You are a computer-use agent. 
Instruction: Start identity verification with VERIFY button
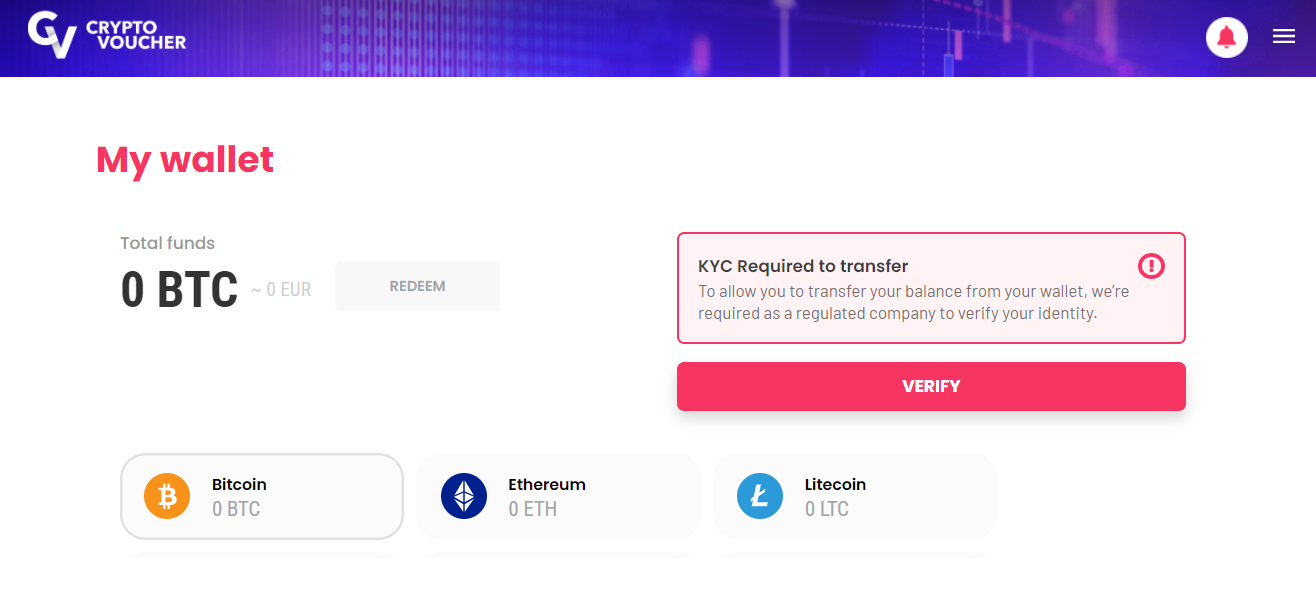(931, 386)
